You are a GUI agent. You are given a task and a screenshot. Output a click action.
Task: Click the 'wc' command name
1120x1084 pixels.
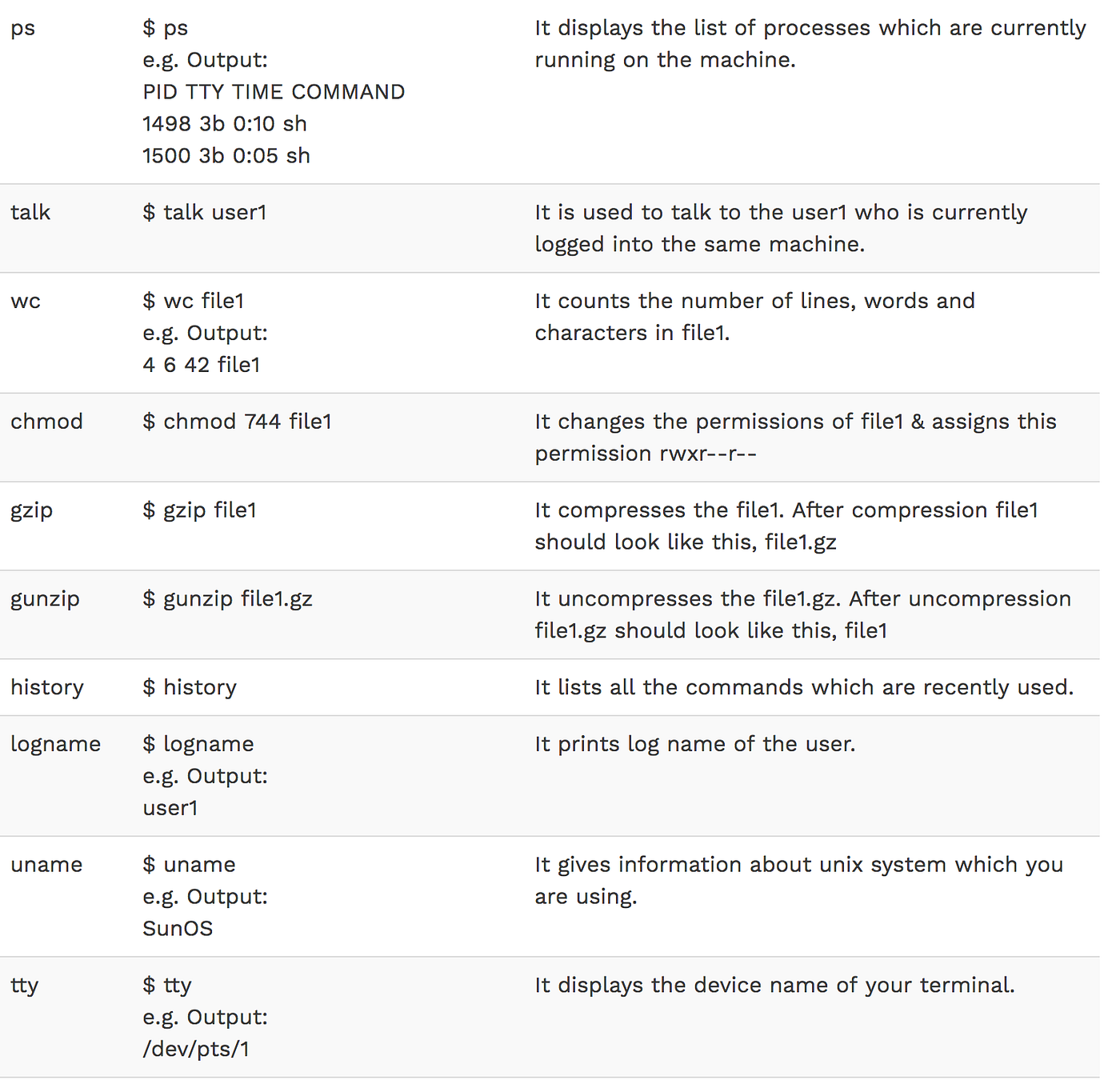(26, 301)
